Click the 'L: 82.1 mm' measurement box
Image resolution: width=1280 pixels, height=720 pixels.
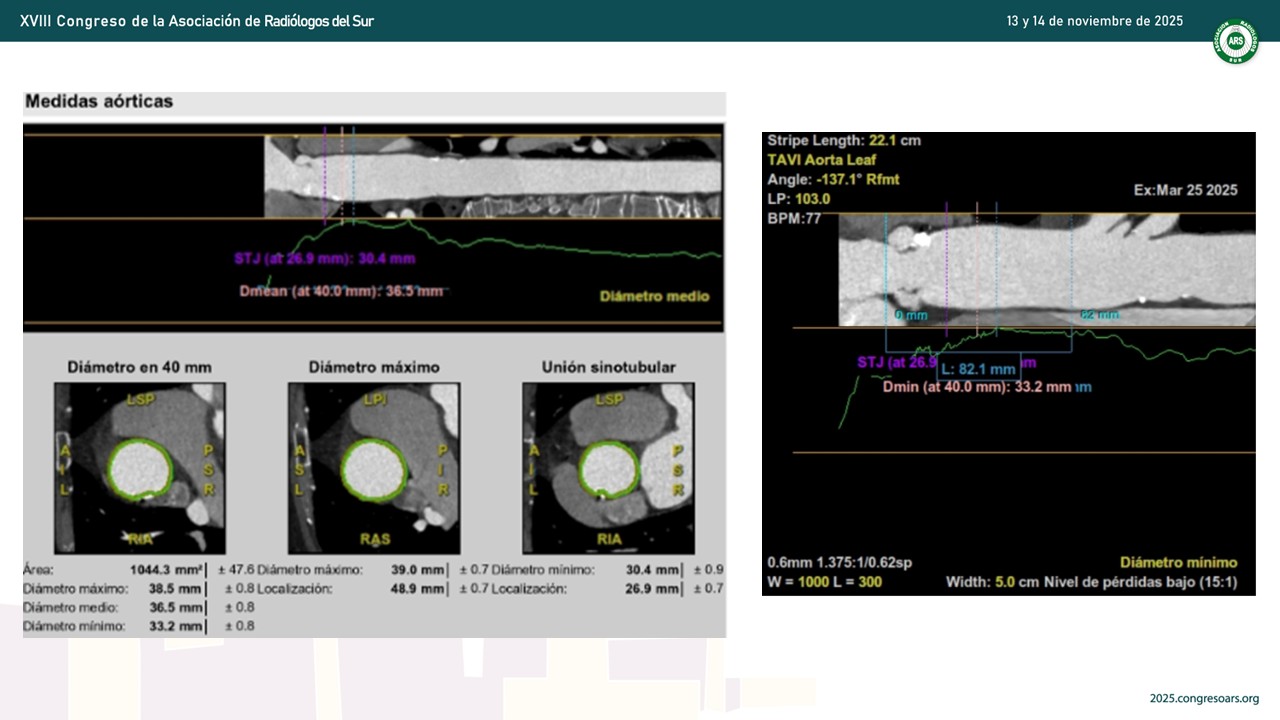coord(979,369)
